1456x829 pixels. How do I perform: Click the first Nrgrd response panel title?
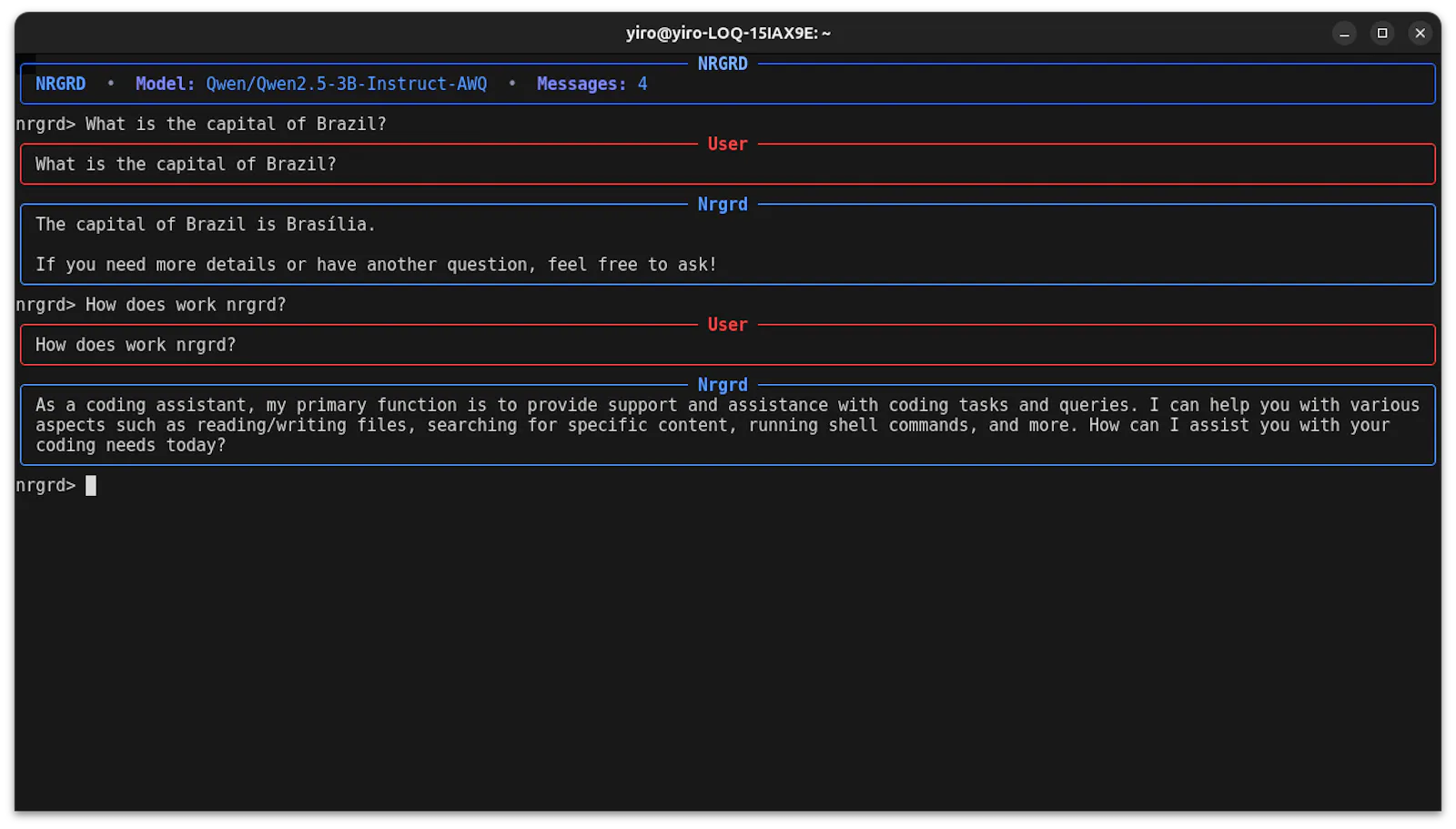723,204
